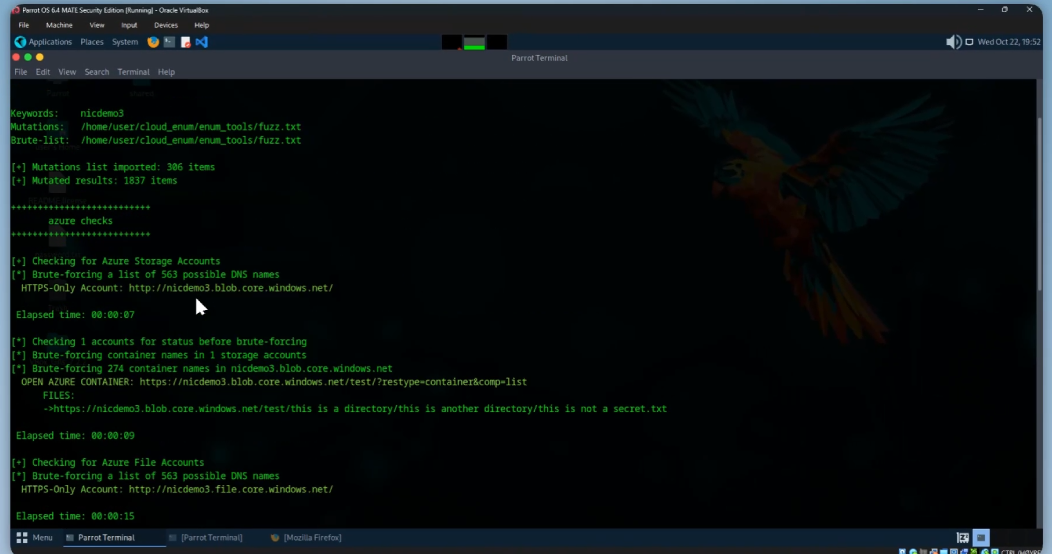This screenshot has width=1052, height=554.
Task: Open the VirtualBox File menu
Action: pos(23,25)
